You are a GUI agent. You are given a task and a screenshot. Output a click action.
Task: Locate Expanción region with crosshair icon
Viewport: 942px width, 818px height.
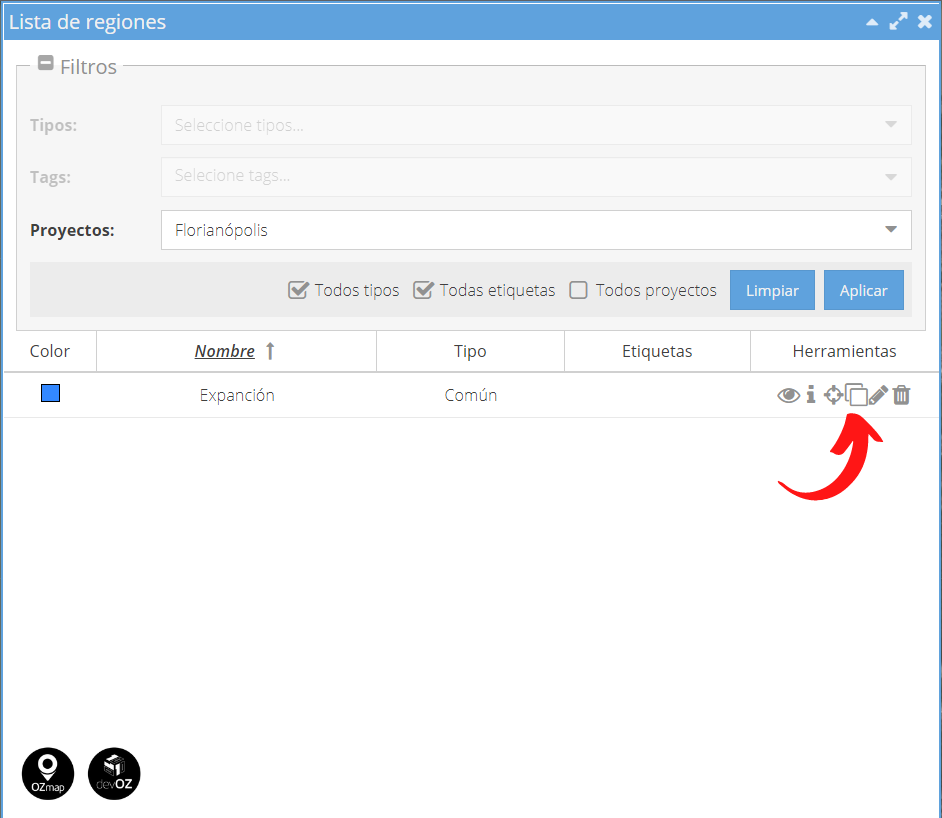pos(833,395)
